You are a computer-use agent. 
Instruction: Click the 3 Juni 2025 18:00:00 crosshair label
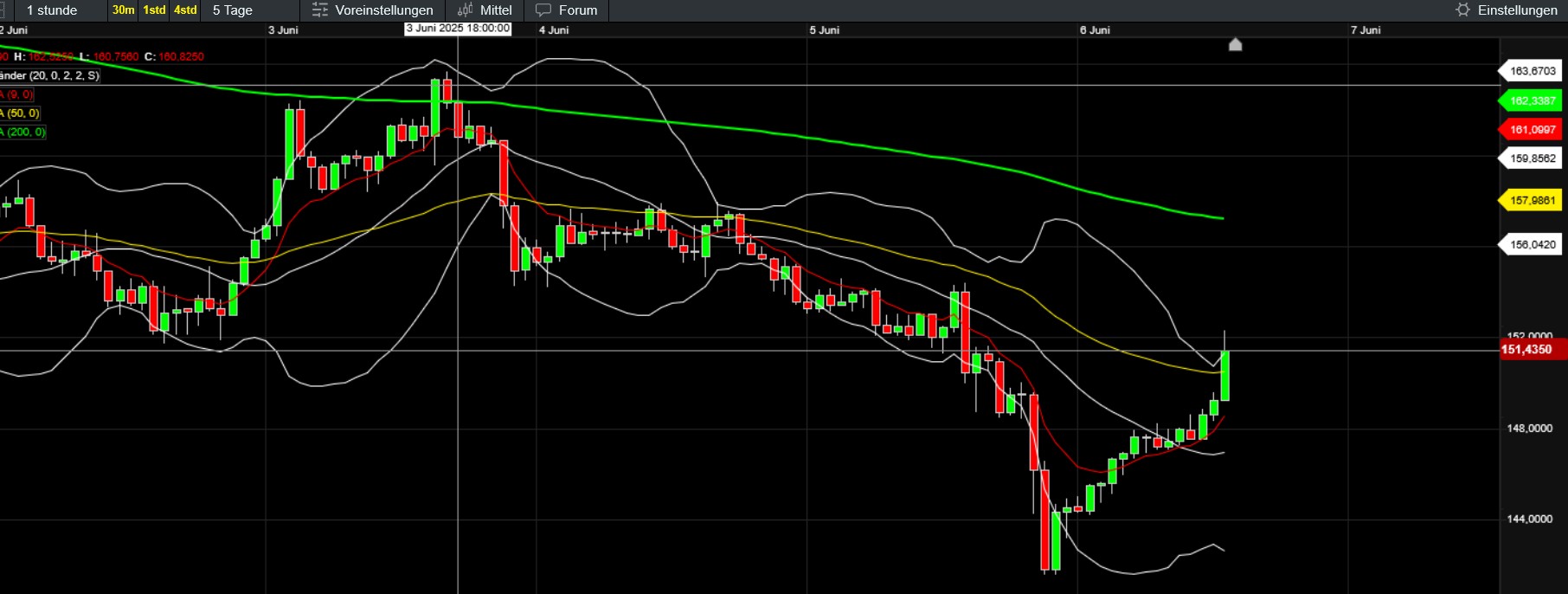(x=458, y=29)
